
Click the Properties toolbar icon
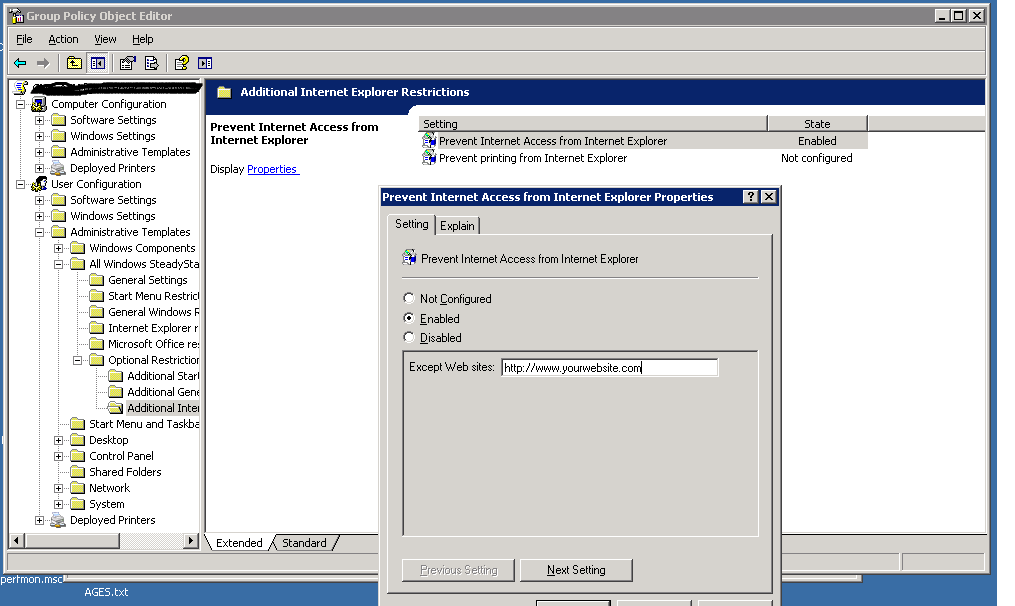127,63
